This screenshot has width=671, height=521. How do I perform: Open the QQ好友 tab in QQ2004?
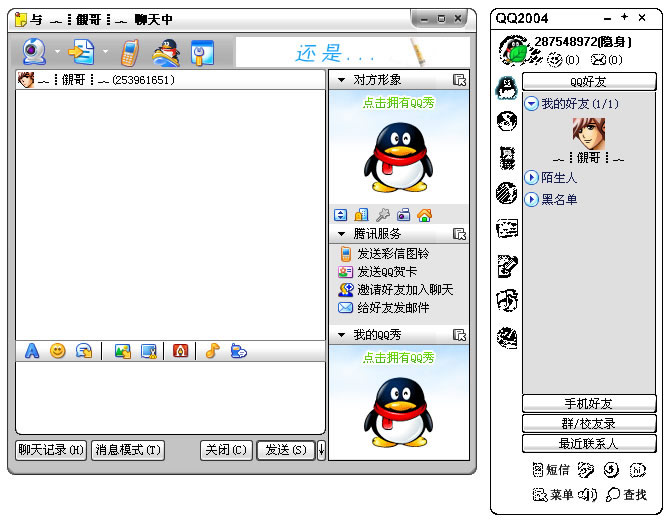pyautogui.click(x=589, y=81)
